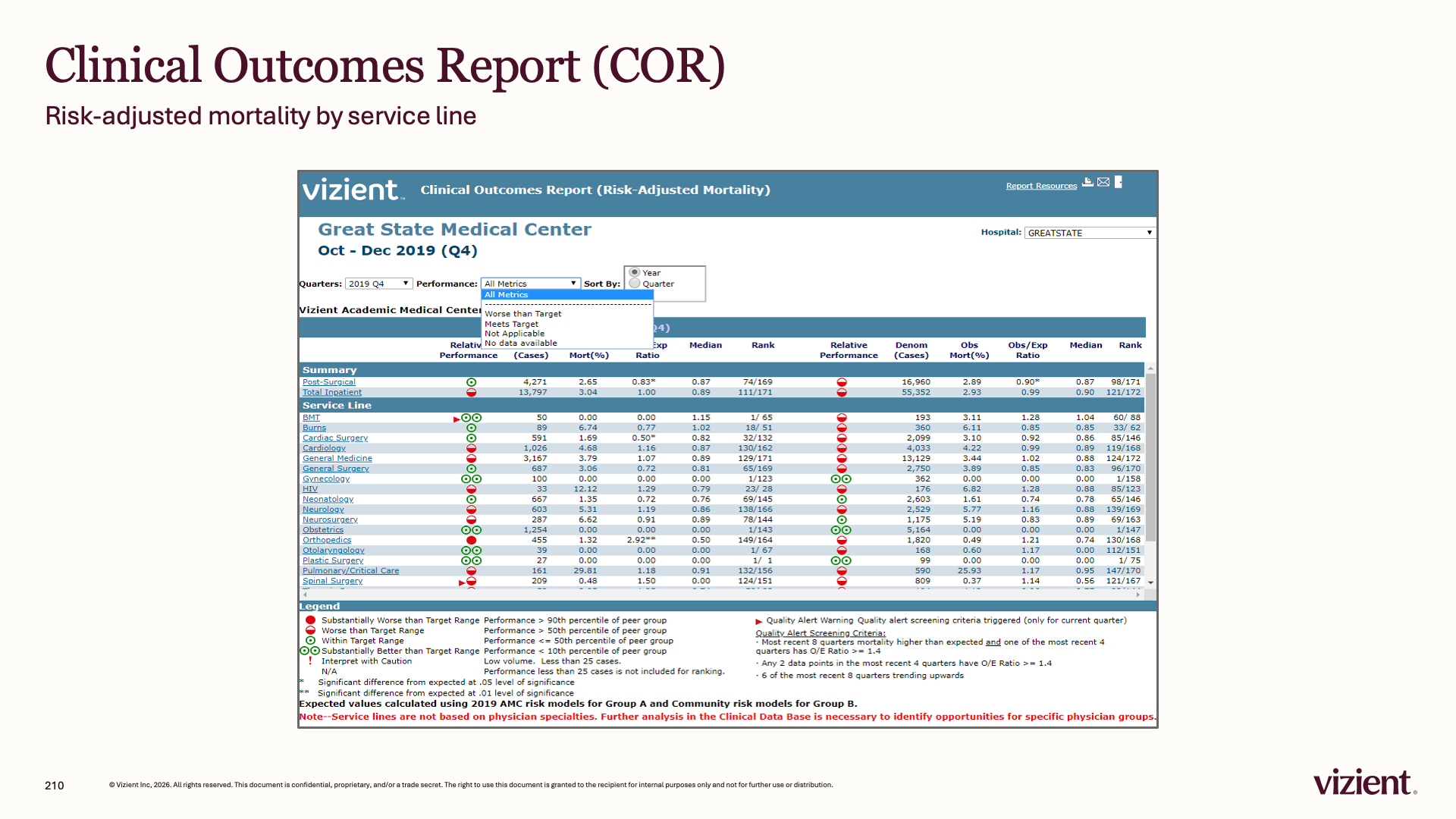
Task: Click the exit door icon after the envelope
Action: pyautogui.click(x=1119, y=182)
